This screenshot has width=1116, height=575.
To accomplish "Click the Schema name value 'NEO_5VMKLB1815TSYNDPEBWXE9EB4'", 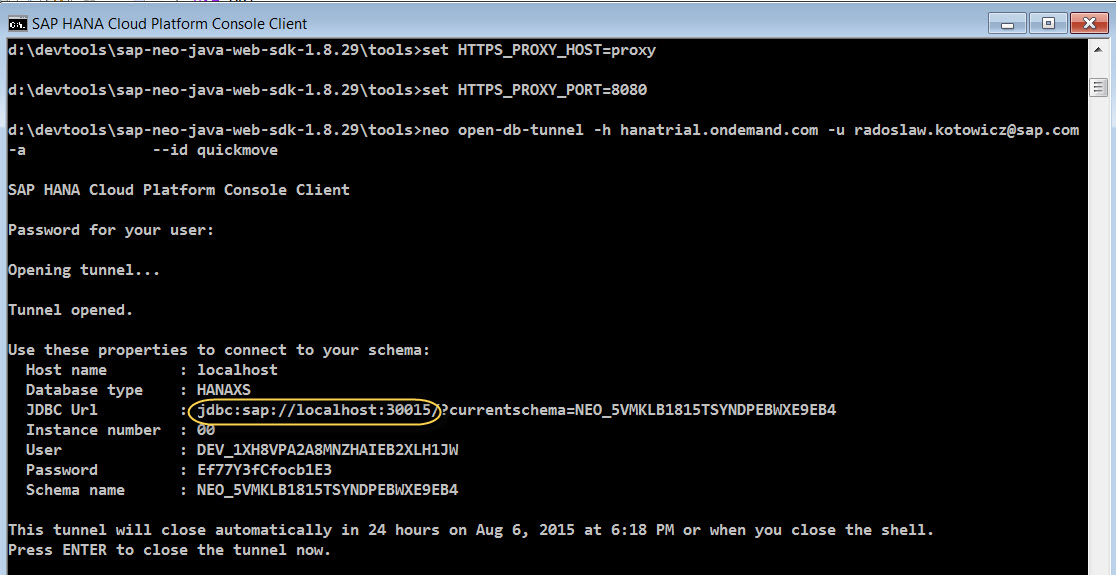I will pos(328,490).
